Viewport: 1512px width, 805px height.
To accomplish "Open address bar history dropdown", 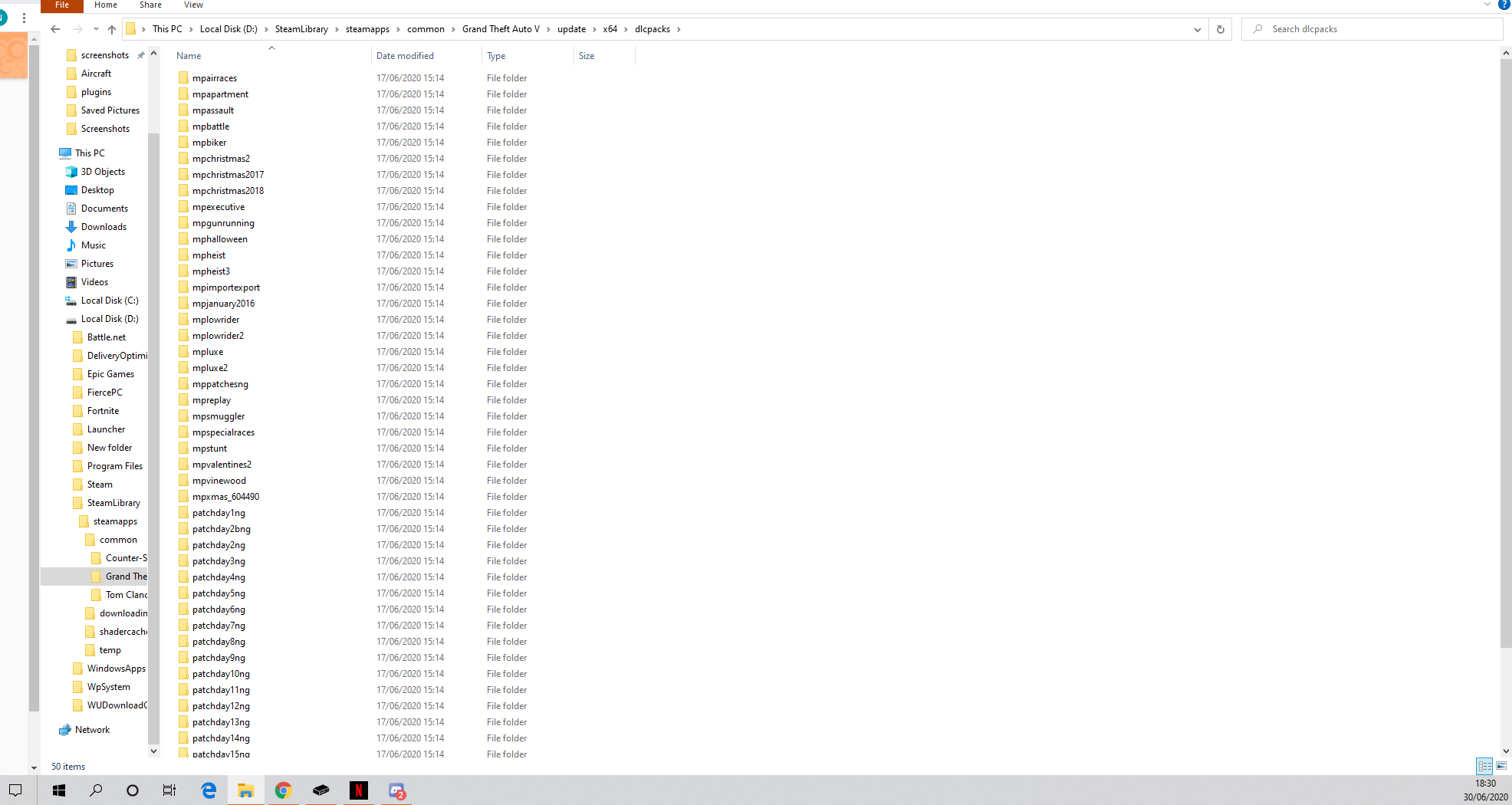I will coord(1197,29).
